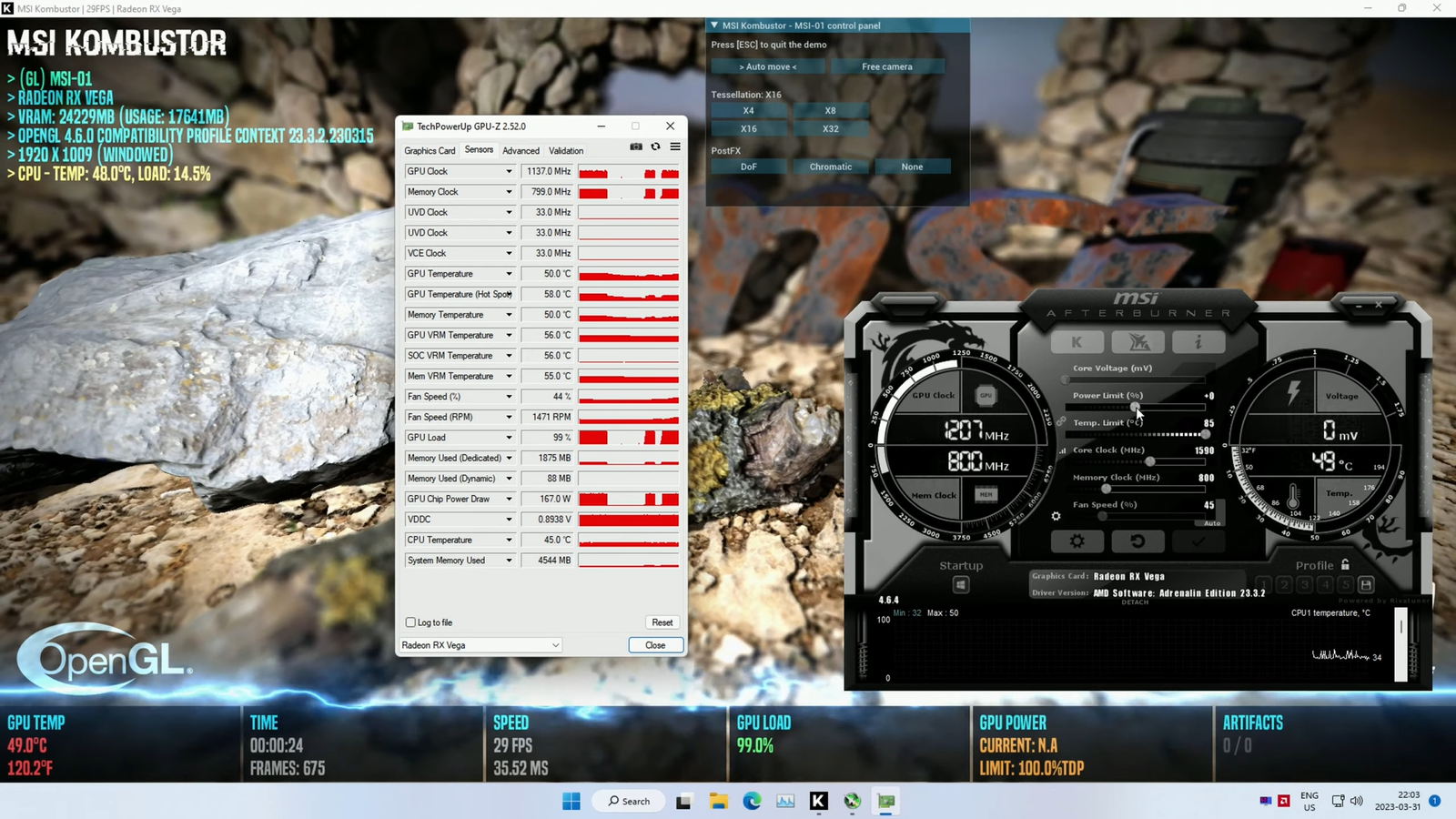Open the Advanced tab in GPU-Z

click(521, 151)
